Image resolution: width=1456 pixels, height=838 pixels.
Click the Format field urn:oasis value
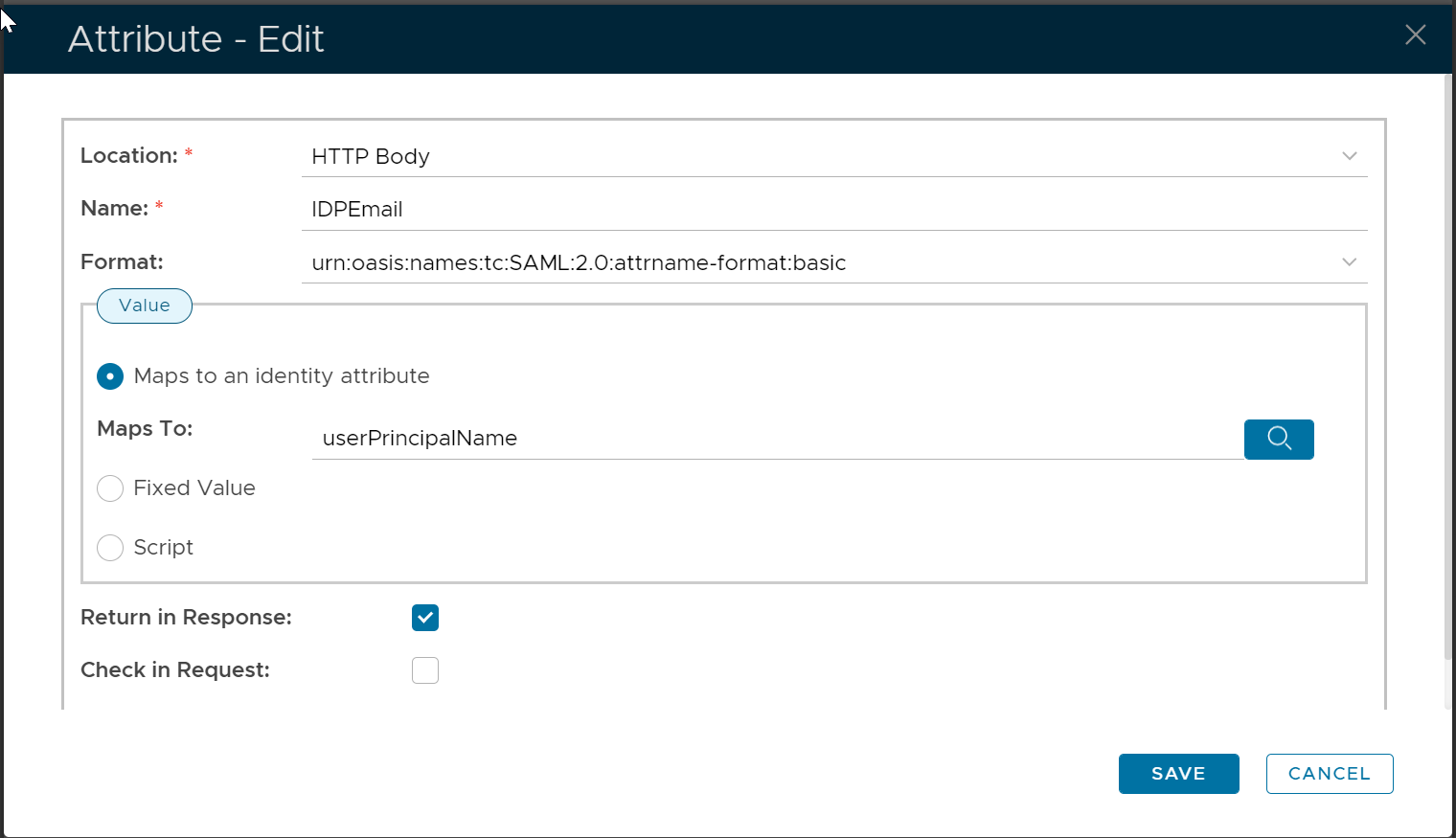tap(579, 263)
